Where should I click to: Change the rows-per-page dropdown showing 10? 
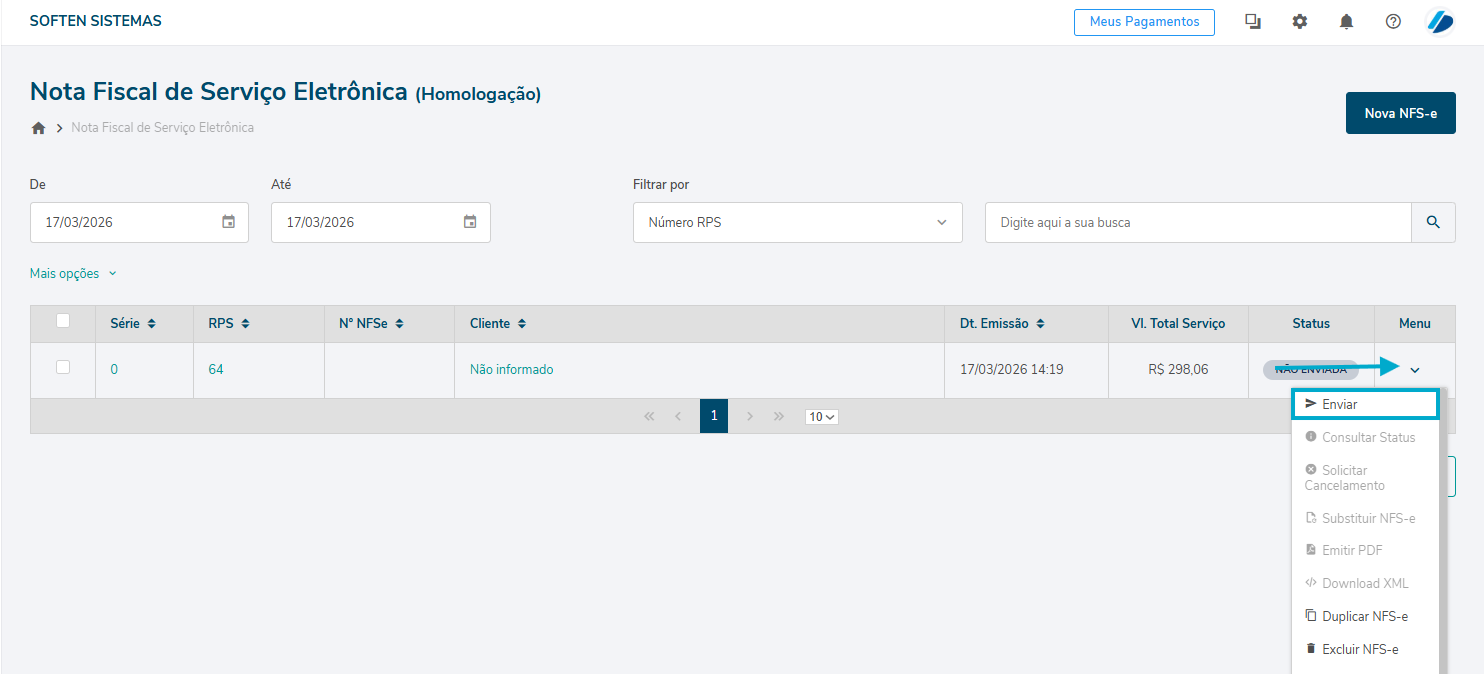821,417
